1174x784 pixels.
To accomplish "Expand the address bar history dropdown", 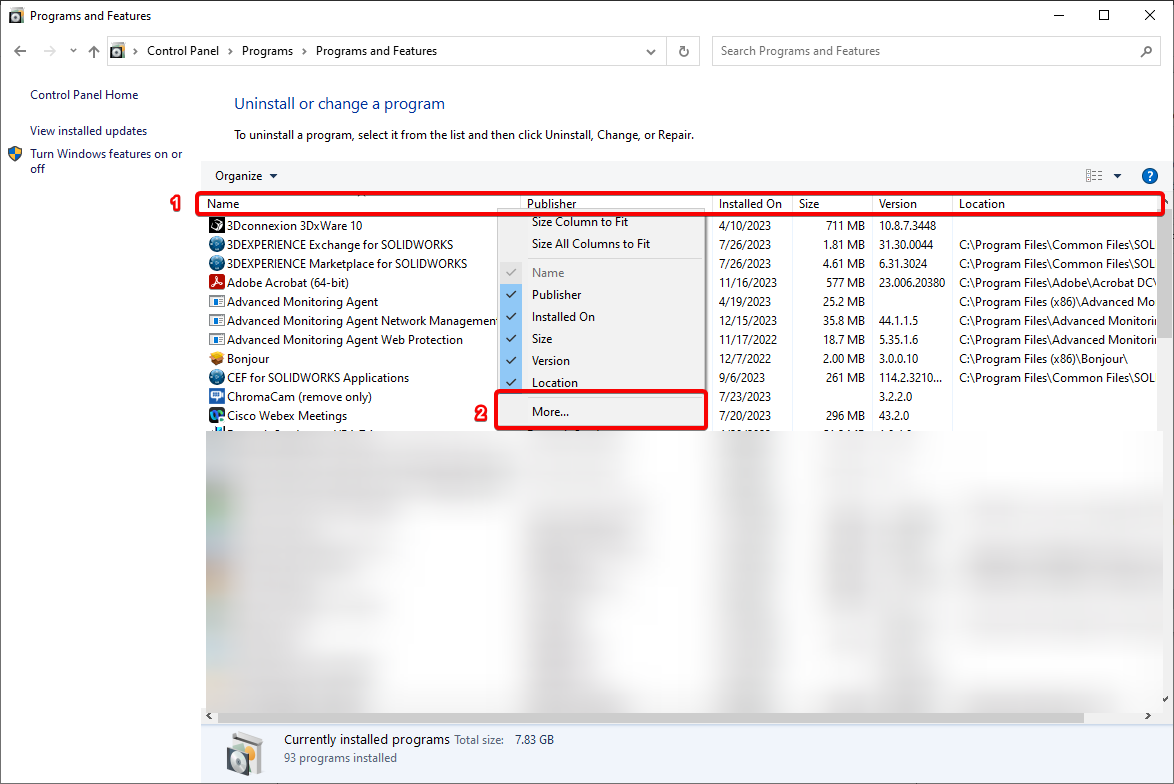I will 651,51.
